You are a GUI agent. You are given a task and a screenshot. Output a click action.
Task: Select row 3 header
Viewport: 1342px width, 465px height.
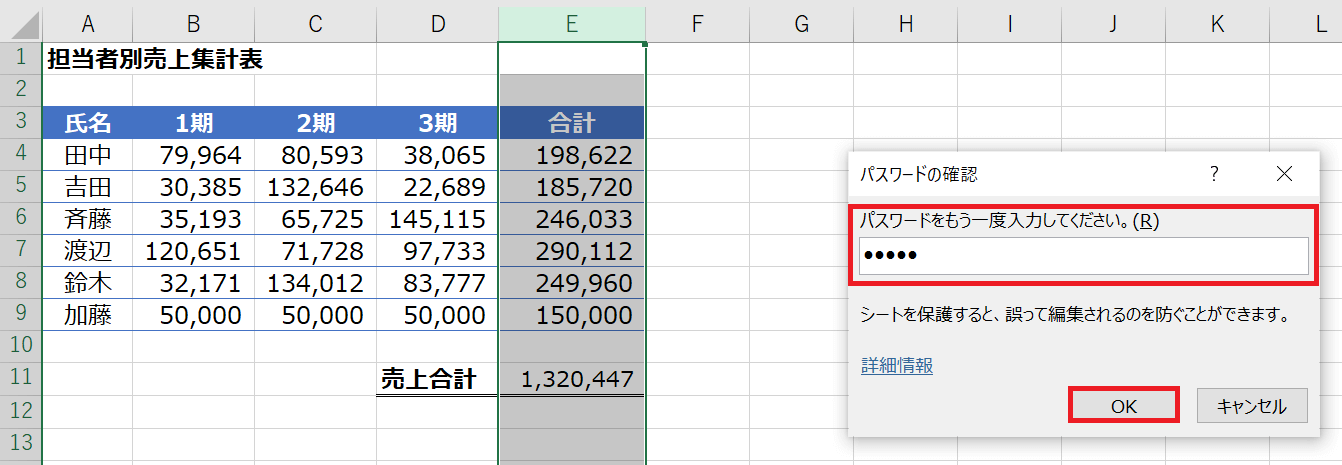(21, 123)
